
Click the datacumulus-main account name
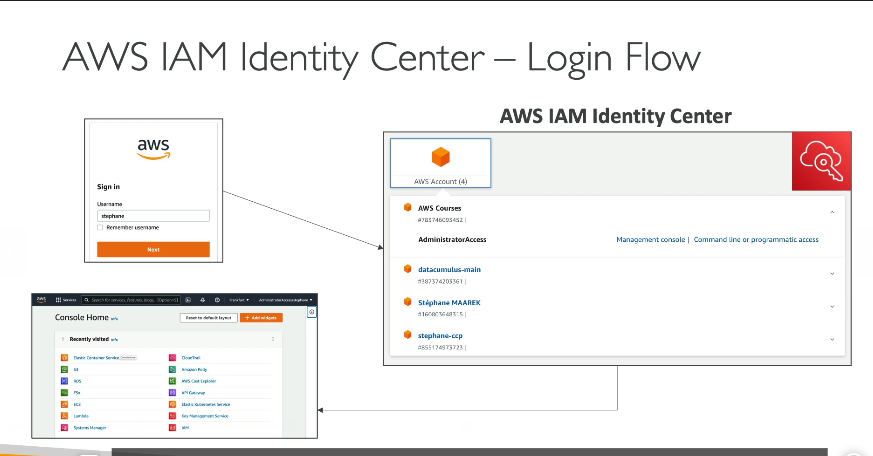click(449, 269)
